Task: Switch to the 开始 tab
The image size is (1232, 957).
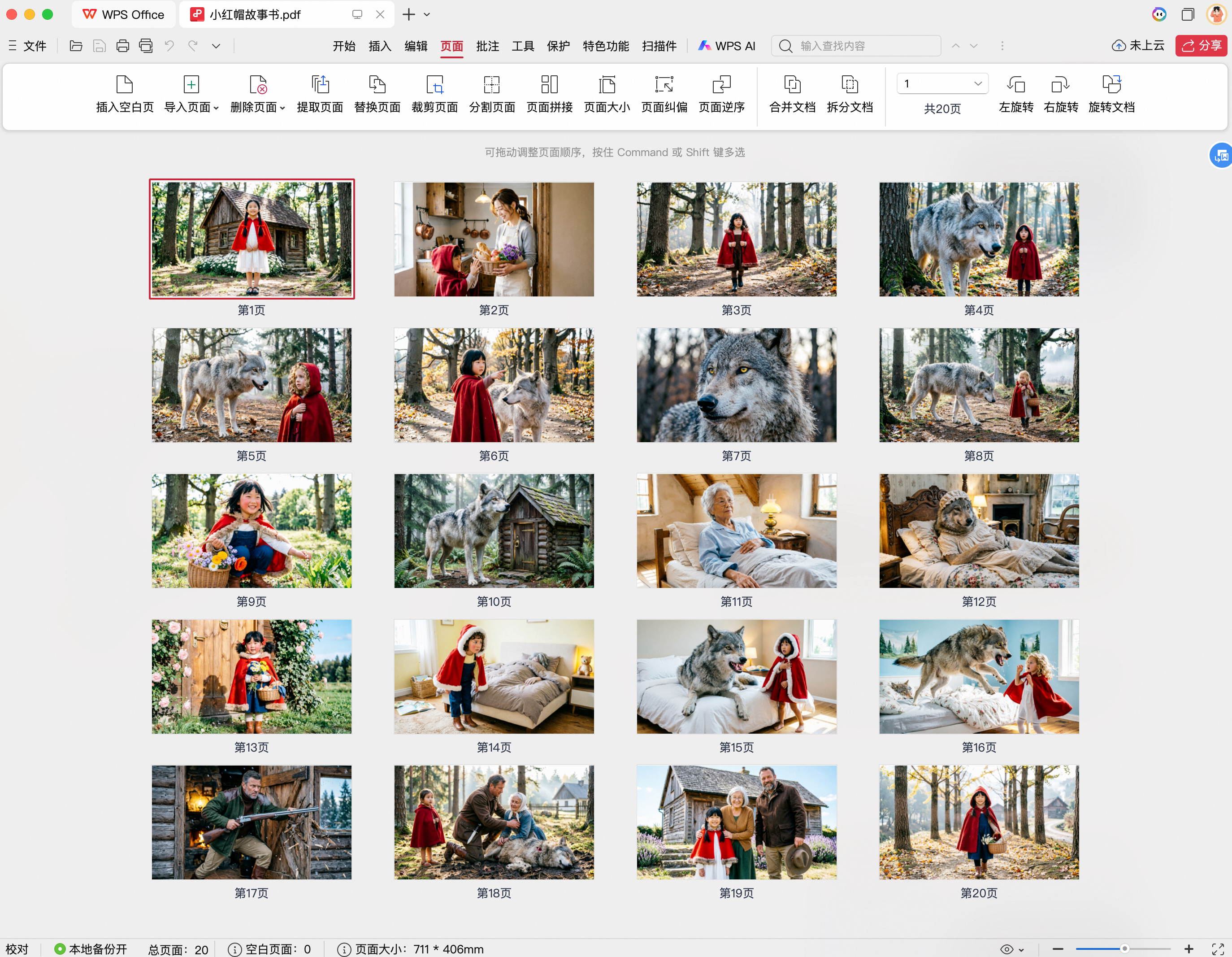Action: tap(344, 46)
